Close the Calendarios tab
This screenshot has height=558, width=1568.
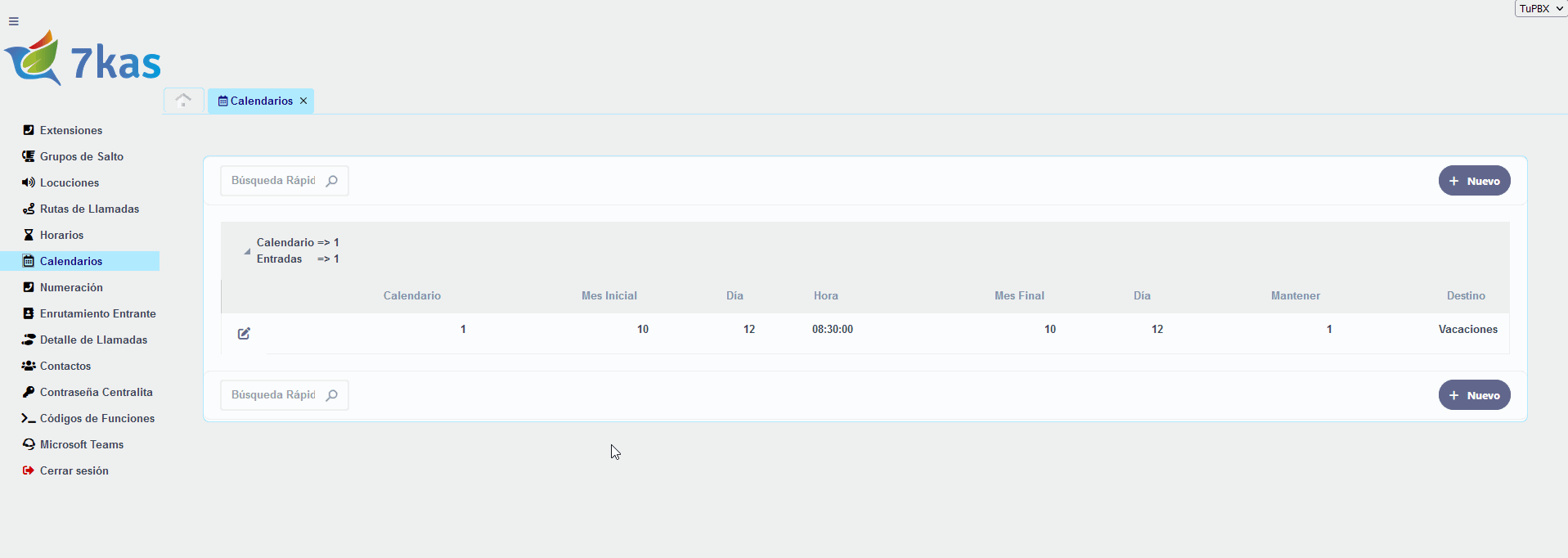tap(303, 101)
